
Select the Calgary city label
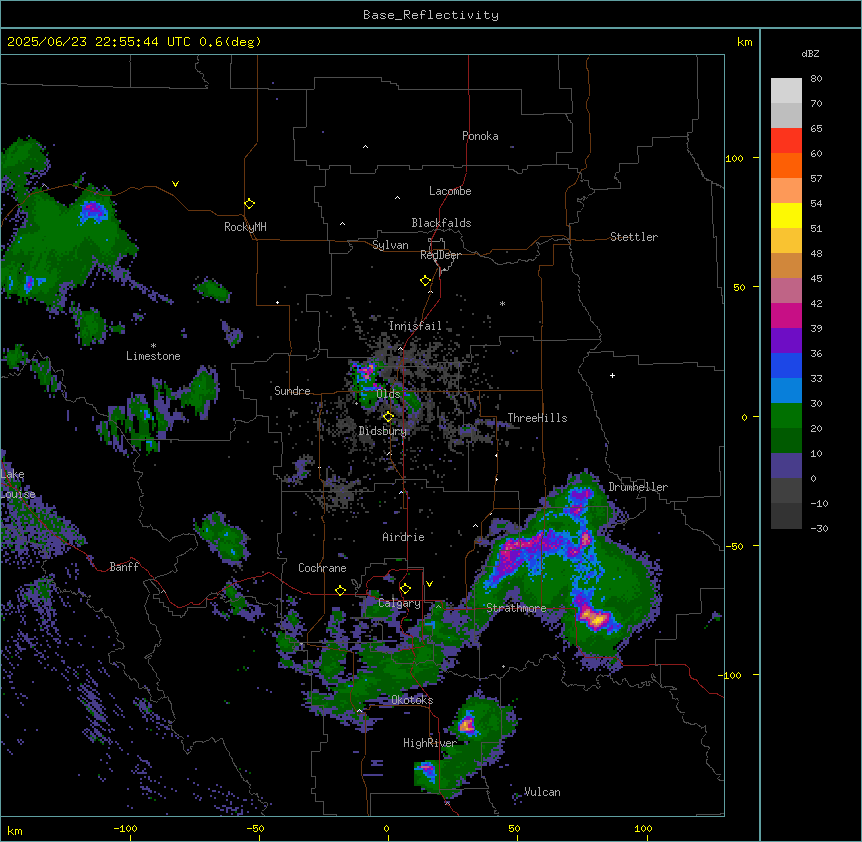[x=399, y=603]
